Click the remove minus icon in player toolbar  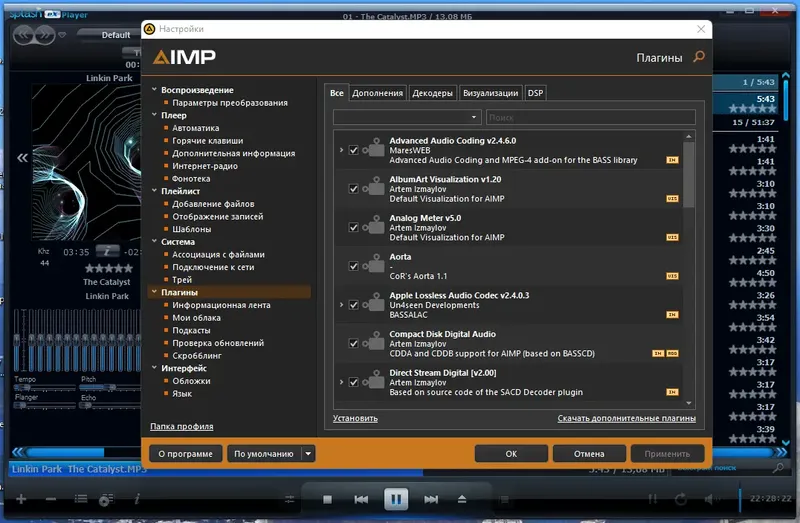tap(51, 499)
